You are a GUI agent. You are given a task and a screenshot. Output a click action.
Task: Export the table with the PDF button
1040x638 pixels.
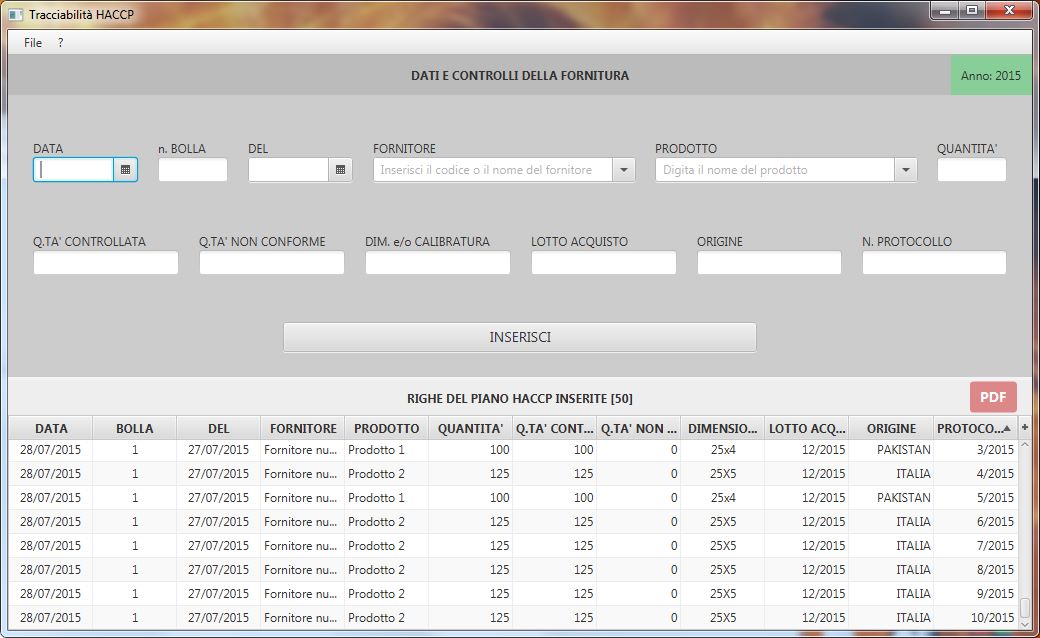(992, 397)
